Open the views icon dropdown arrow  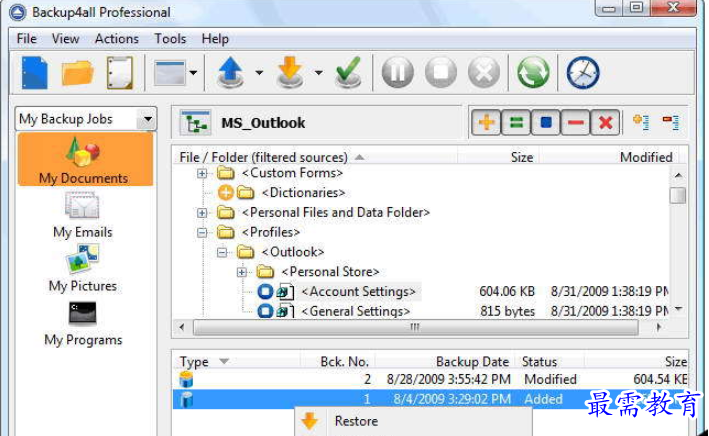(x=194, y=73)
